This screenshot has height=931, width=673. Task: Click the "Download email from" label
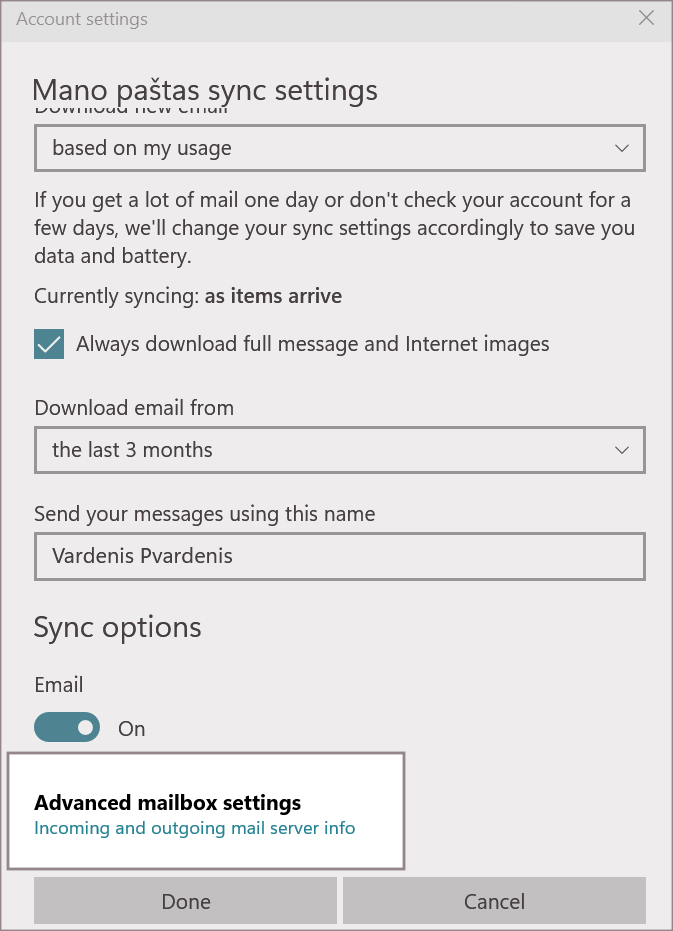pos(134,407)
